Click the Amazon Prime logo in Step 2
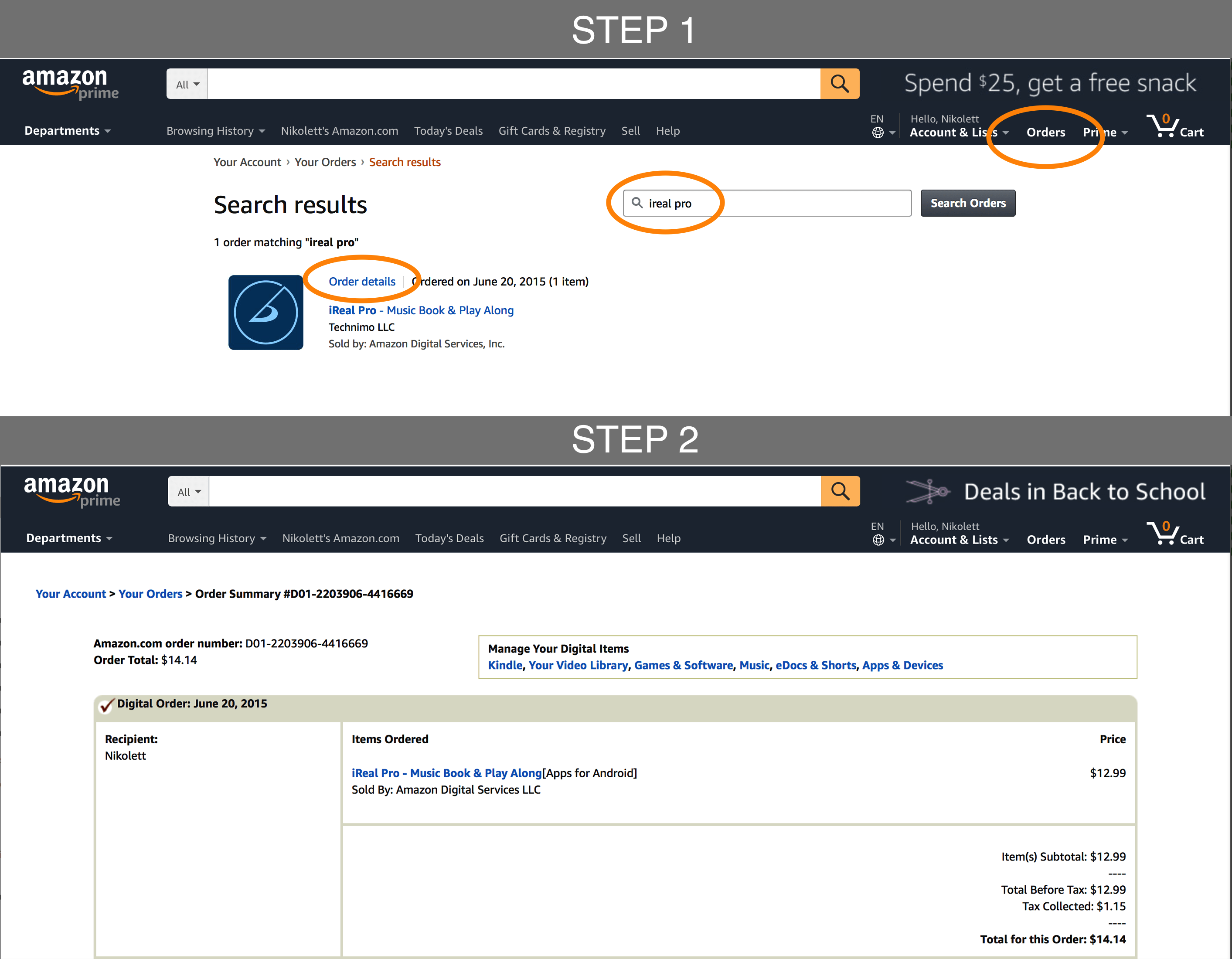 coord(71,491)
